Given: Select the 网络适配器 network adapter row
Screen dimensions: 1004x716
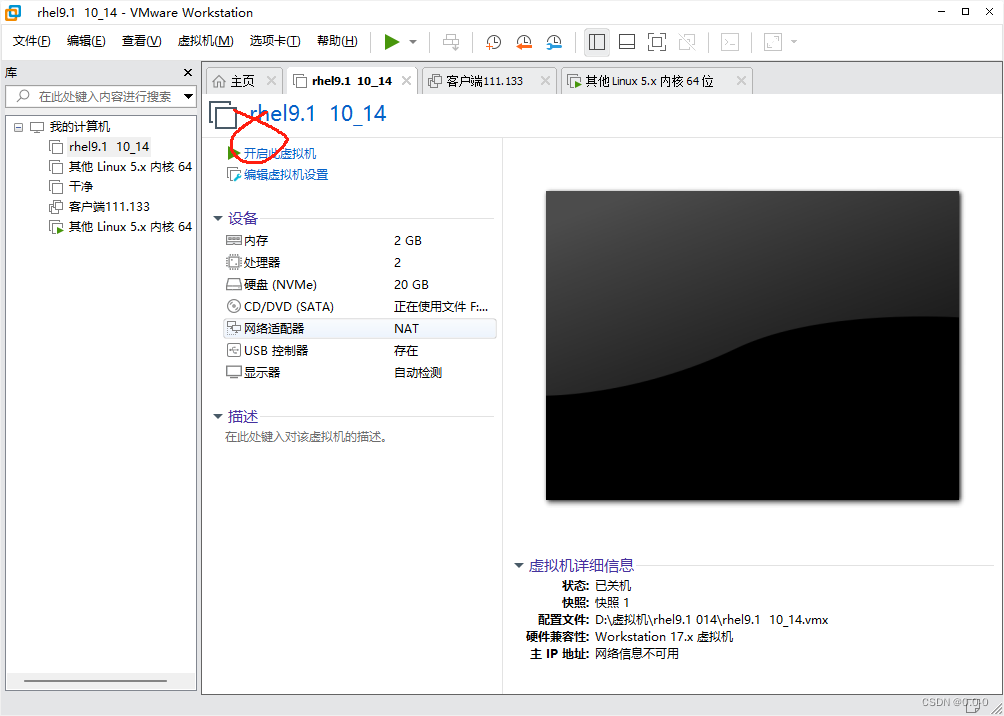Looking at the screenshot, I should [x=359, y=329].
